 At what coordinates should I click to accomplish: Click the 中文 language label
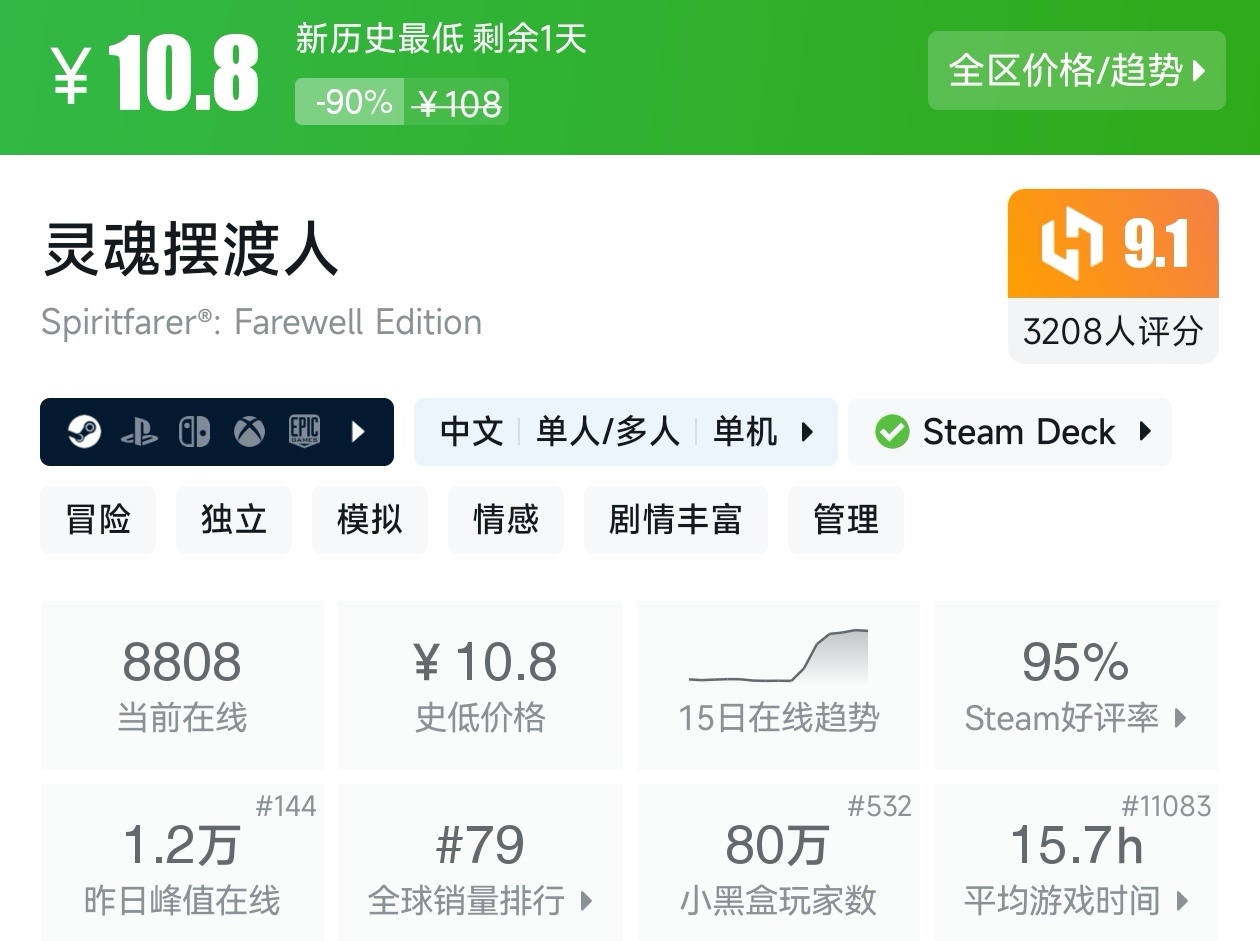(x=472, y=432)
